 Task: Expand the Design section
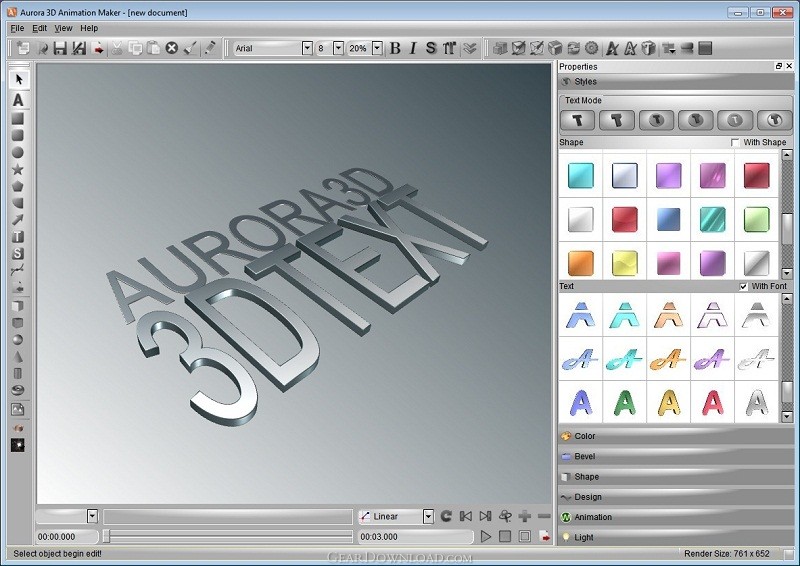tap(676, 497)
